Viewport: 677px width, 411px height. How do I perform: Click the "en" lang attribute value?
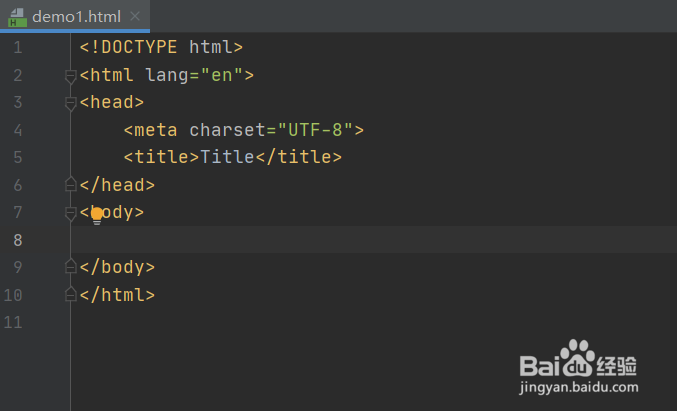pyautogui.click(x=222, y=75)
